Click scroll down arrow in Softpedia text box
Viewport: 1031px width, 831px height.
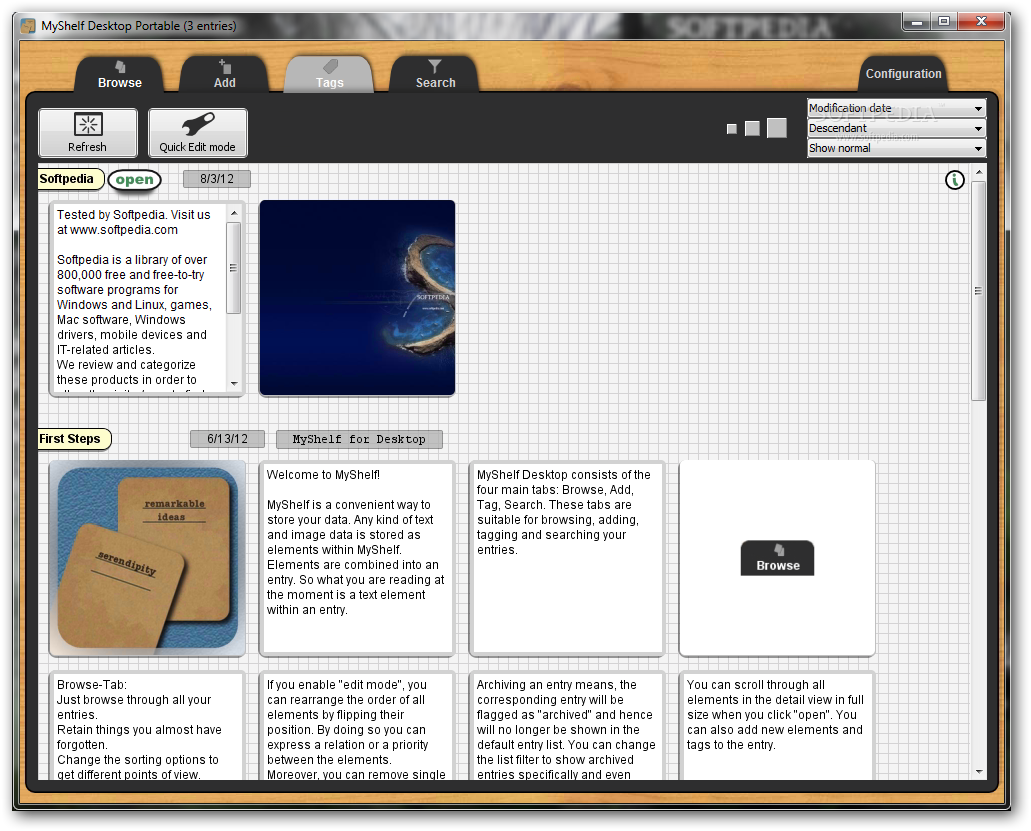click(x=234, y=383)
